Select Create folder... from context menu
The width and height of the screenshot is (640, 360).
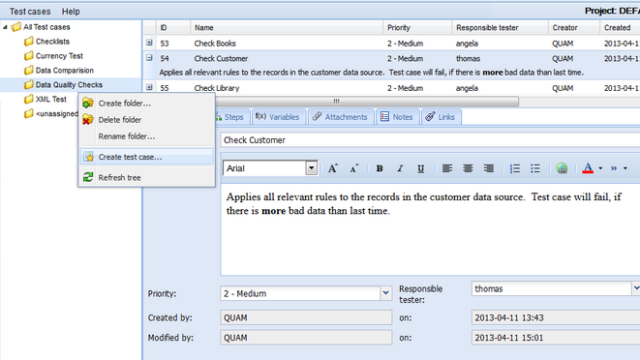pyautogui.click(x=147, y=103)
